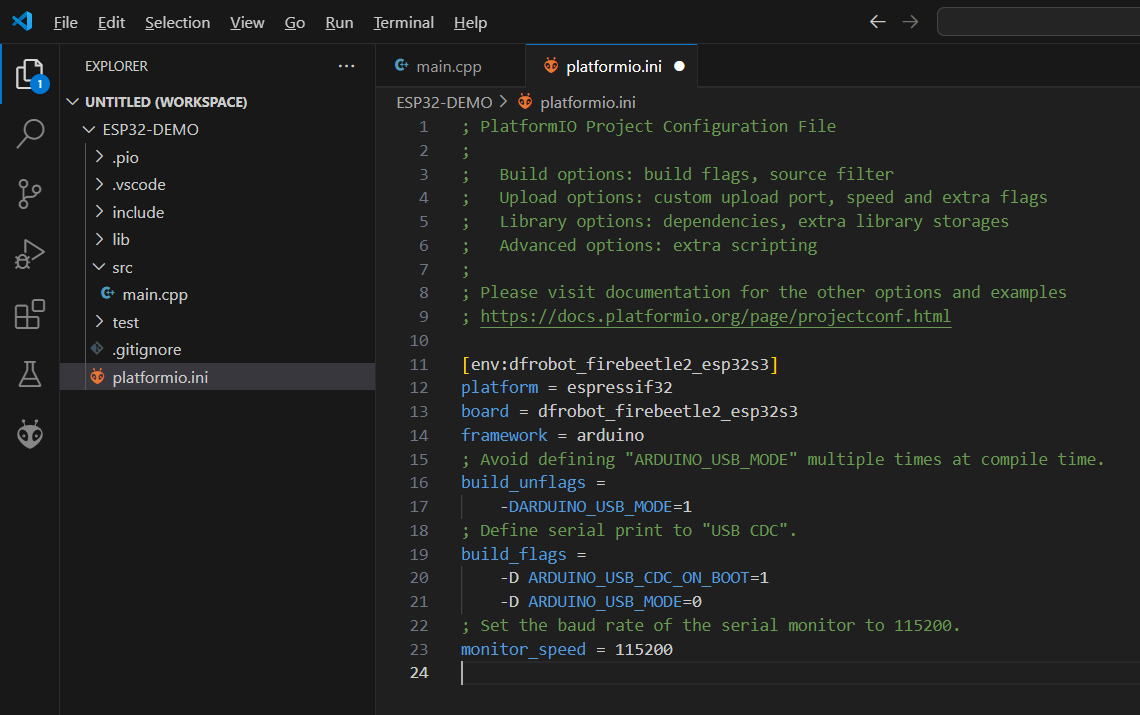
Task: Expand the .pio folder
Action: click(125, 157)
